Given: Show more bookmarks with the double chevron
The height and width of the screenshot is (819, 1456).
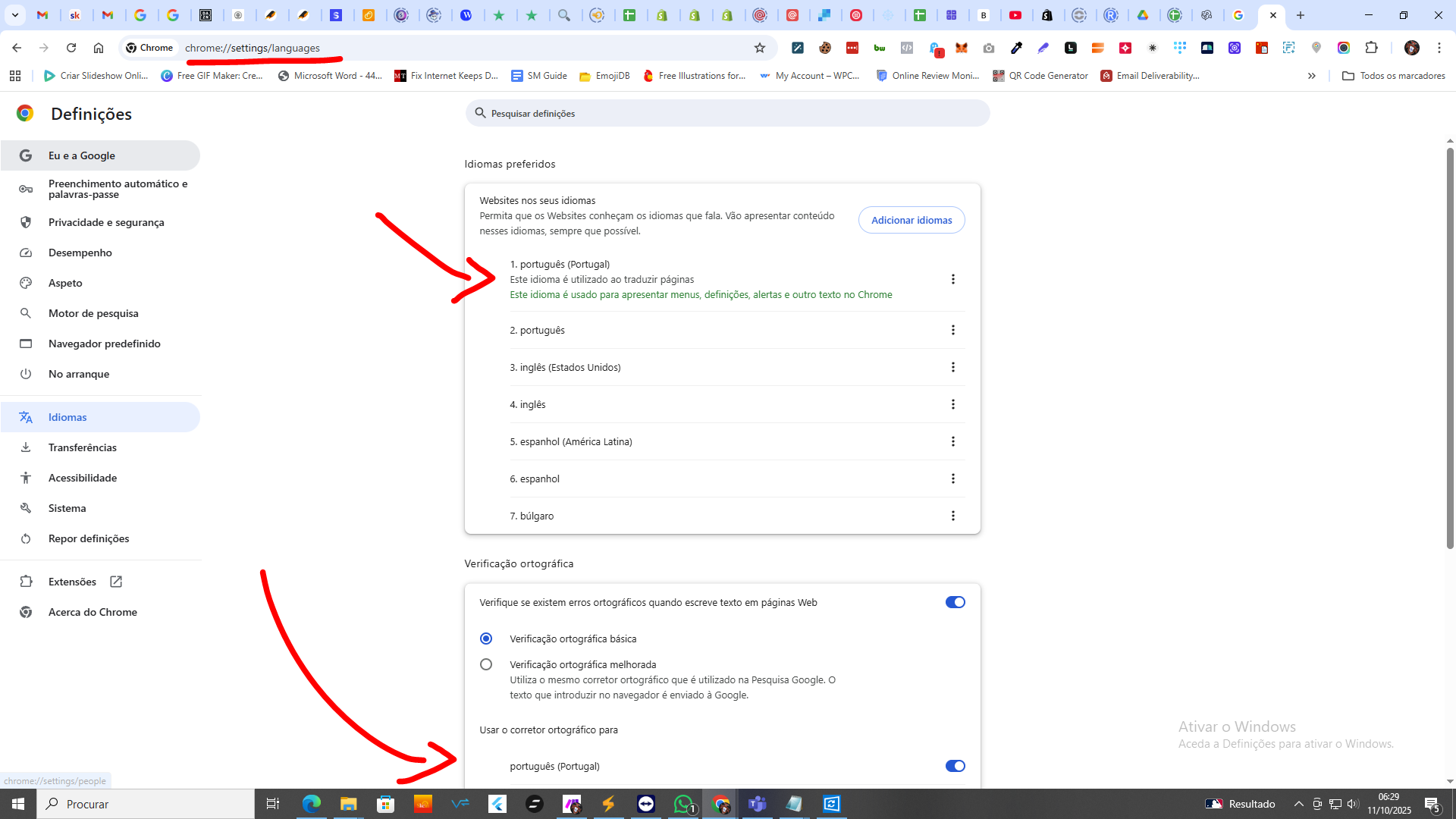Looking at the screenshot, I should (x=1312, y=76).
